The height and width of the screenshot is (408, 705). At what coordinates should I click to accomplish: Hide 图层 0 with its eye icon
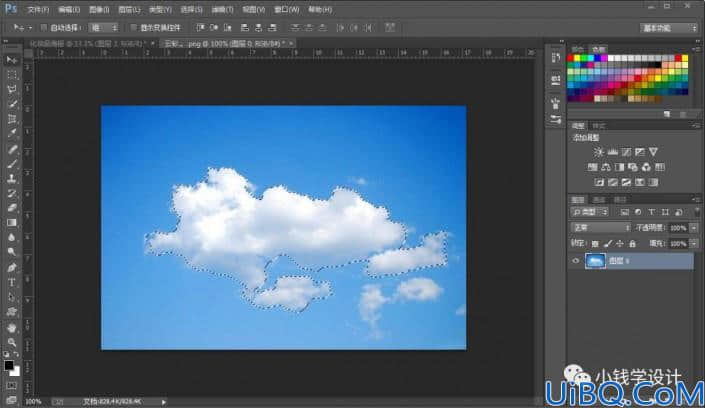576,260
